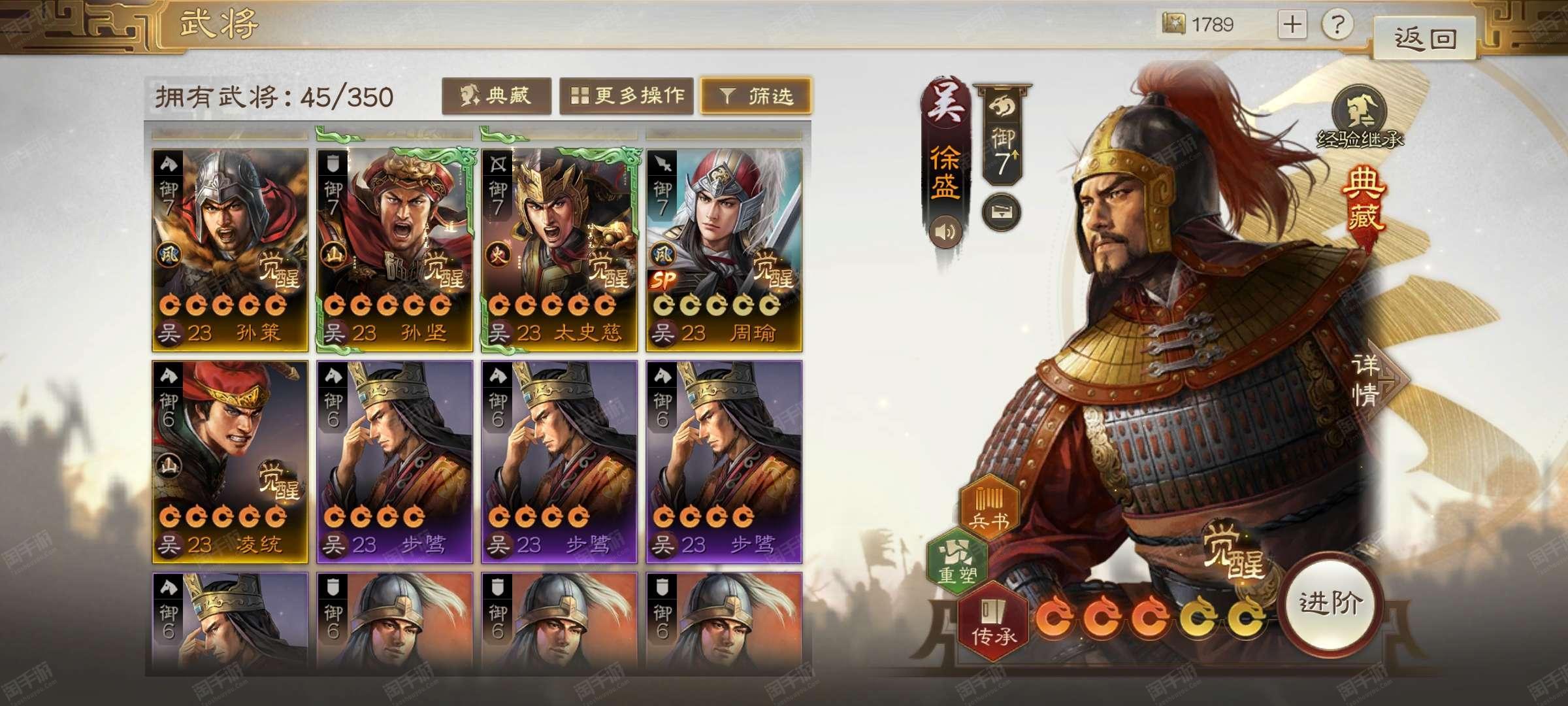1568x706 pixels.
Task: Open the 典藏 collection view
Action: [497, 96]
